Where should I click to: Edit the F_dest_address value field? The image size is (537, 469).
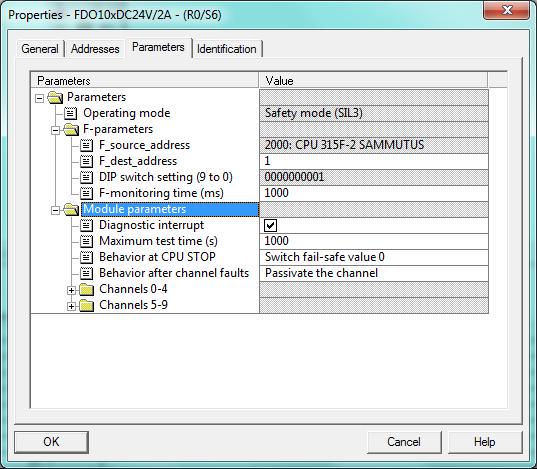click(374, 161)
